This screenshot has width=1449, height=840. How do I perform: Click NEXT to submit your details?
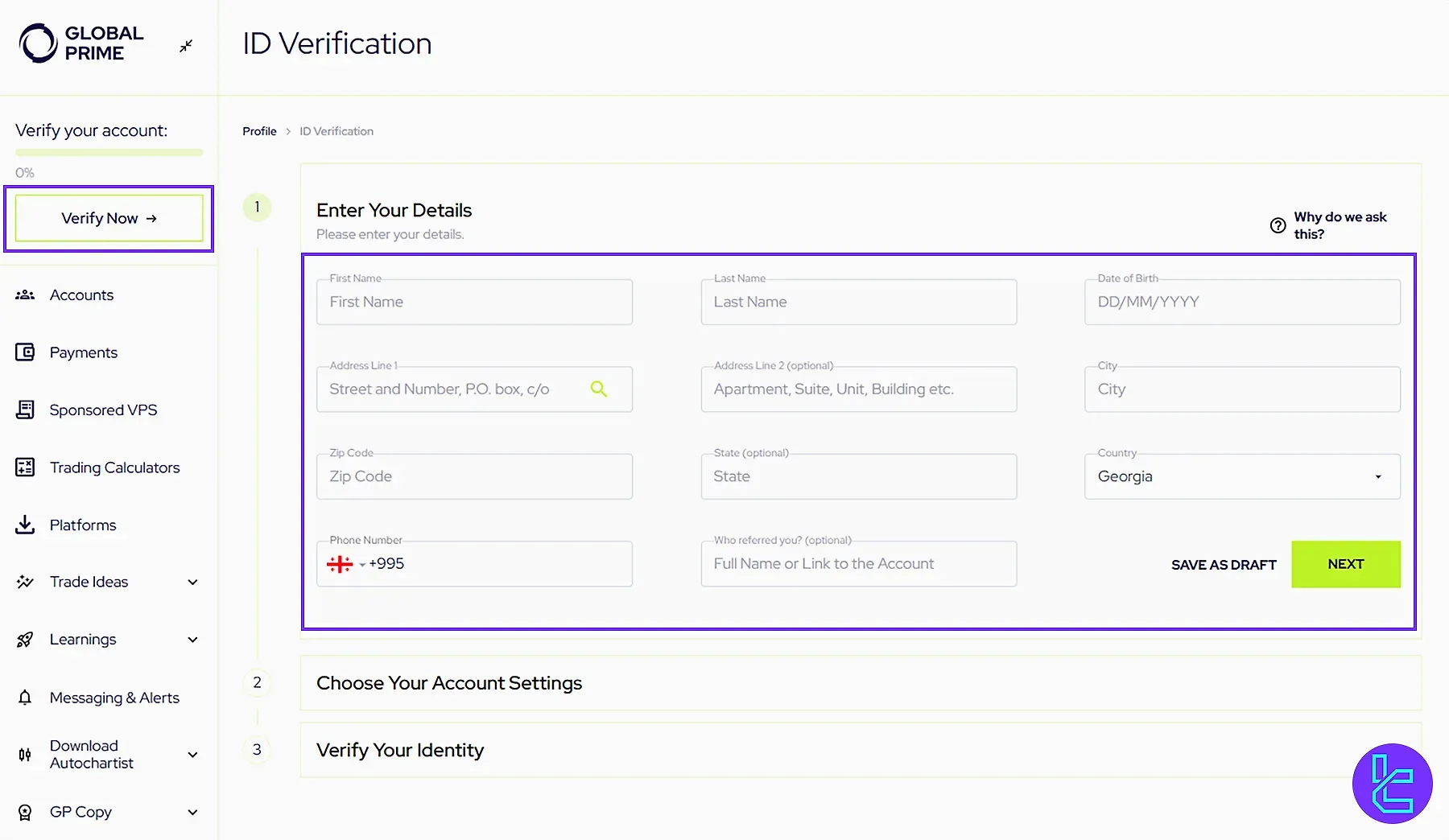coord(1345,564)
